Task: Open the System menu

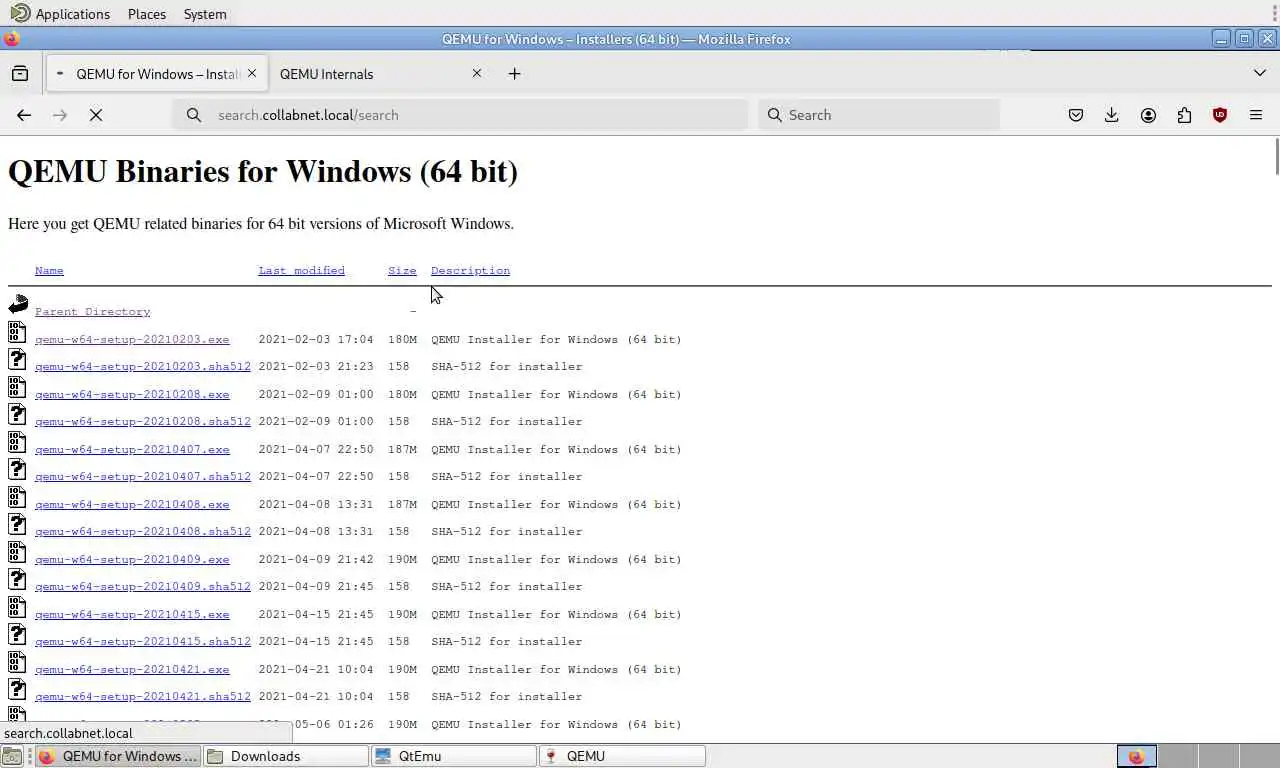Action: pyautogui.click(x=205, y=14)
